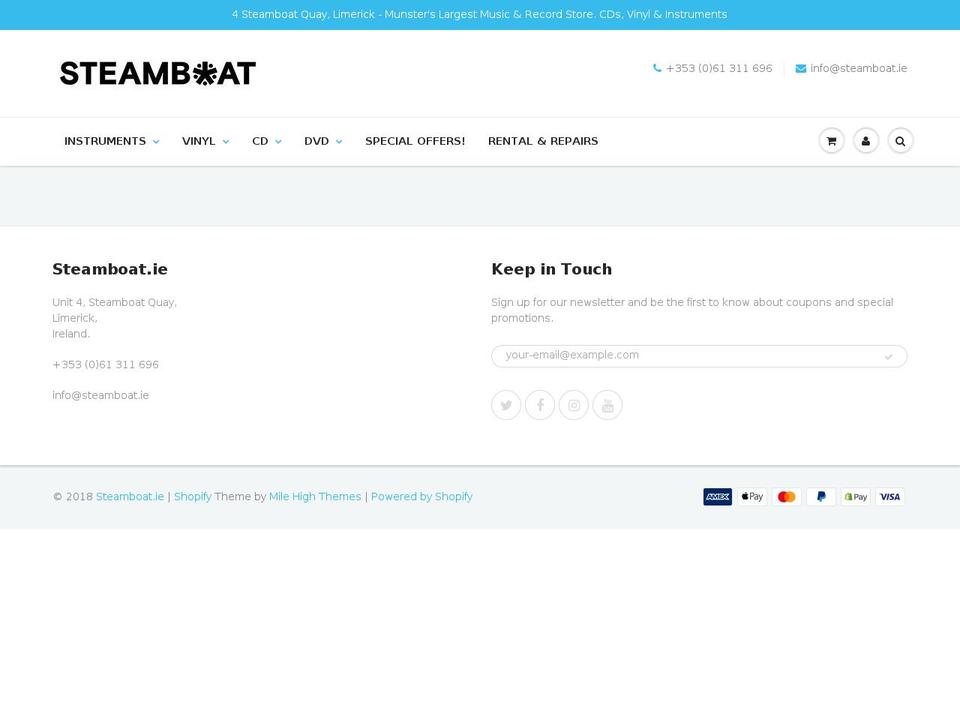Open the DVD menu item
960x720 pixels.
(317, 141)
